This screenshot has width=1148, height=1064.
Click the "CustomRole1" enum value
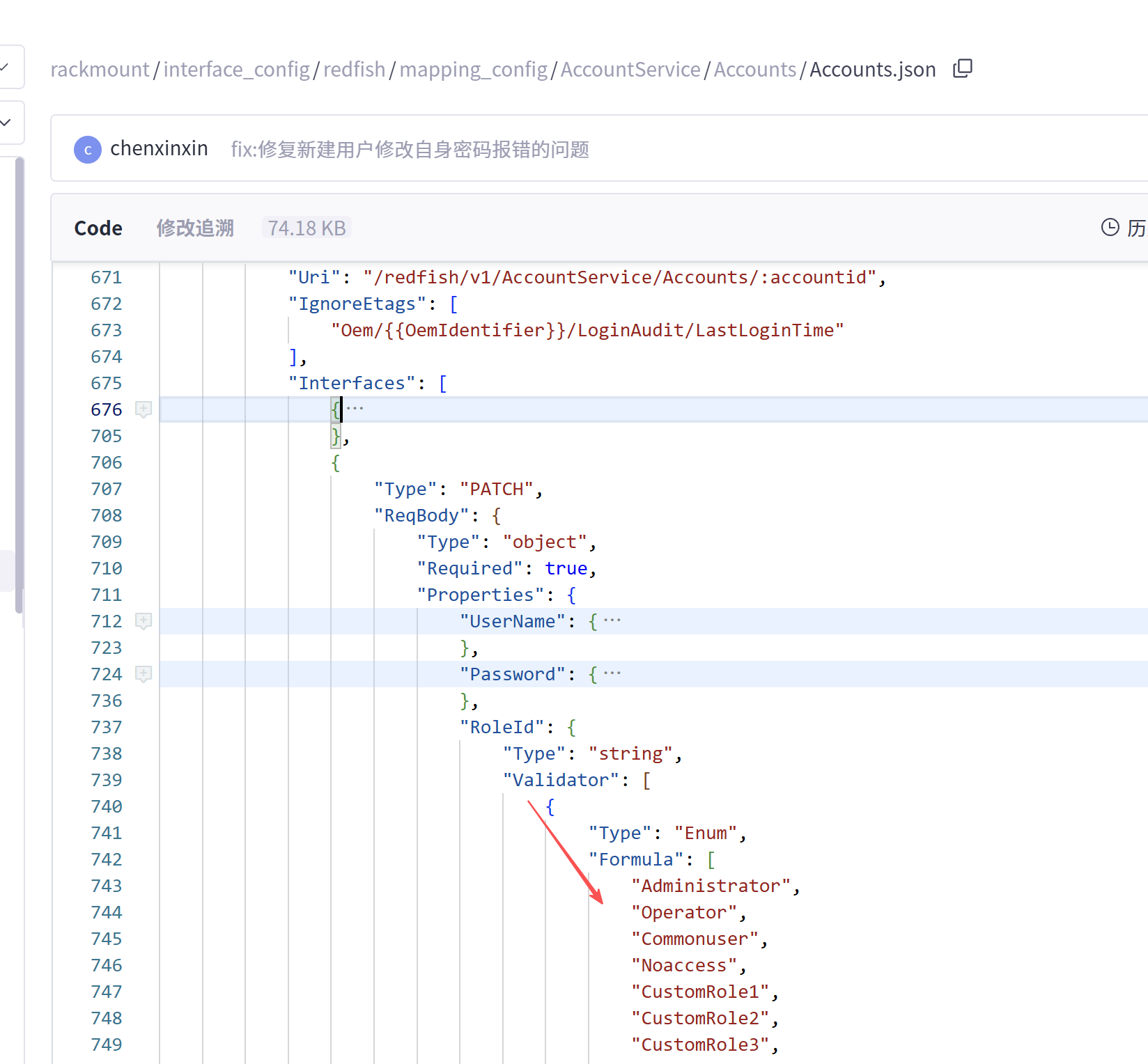coord(700,992)
